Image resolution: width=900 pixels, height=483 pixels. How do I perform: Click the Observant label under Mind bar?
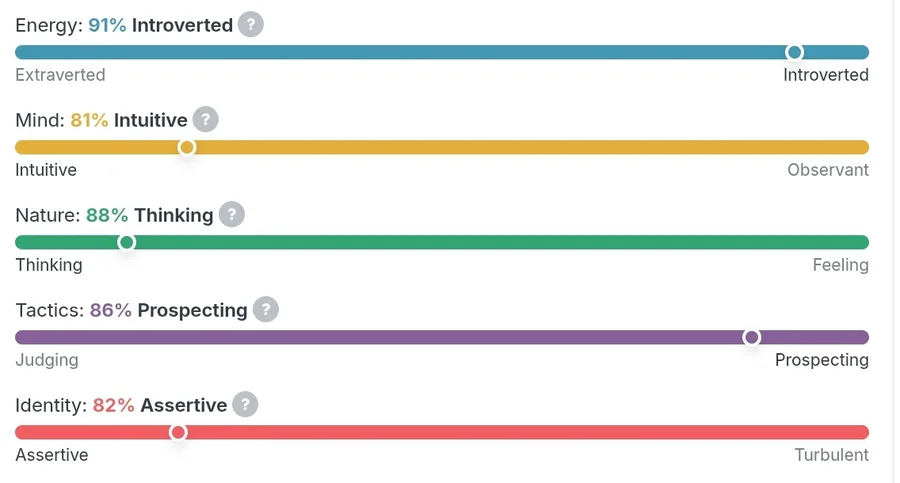827,170
